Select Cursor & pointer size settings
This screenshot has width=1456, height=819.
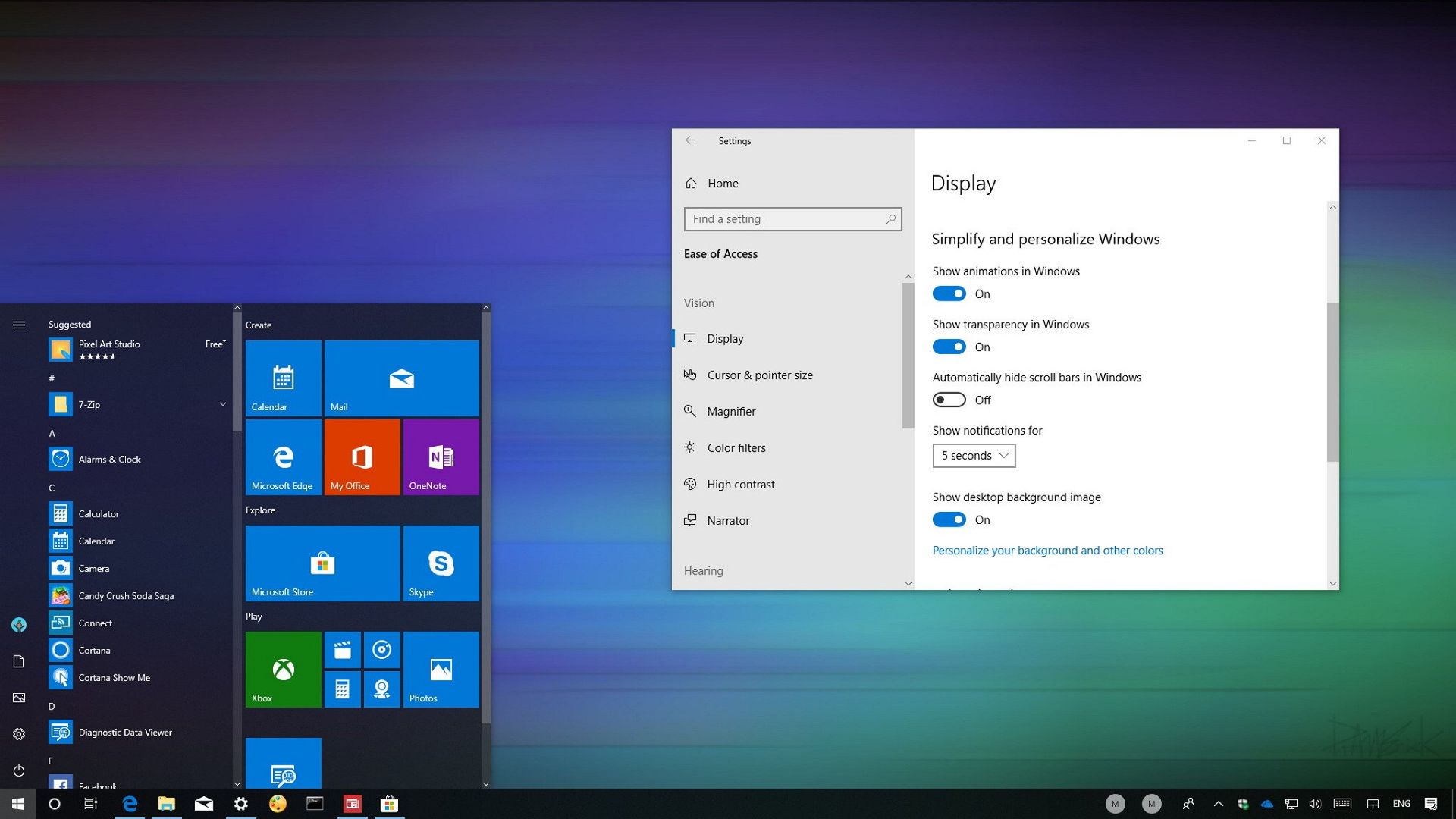[759, 375]
